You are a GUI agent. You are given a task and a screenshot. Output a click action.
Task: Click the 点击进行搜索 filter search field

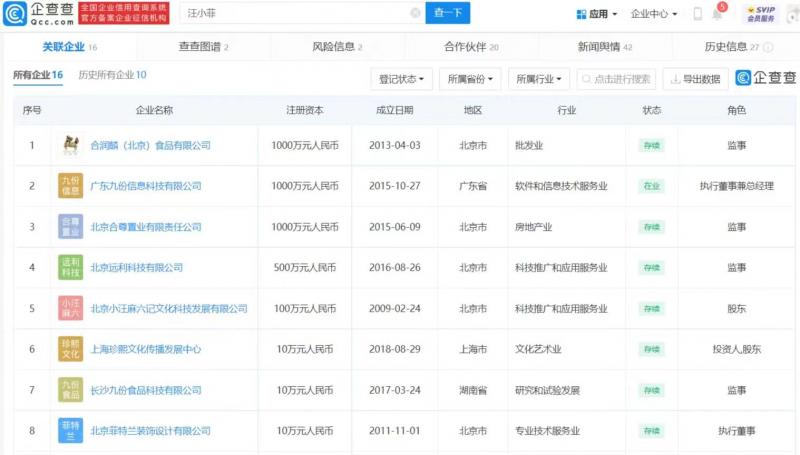click(x=616, y=79)
